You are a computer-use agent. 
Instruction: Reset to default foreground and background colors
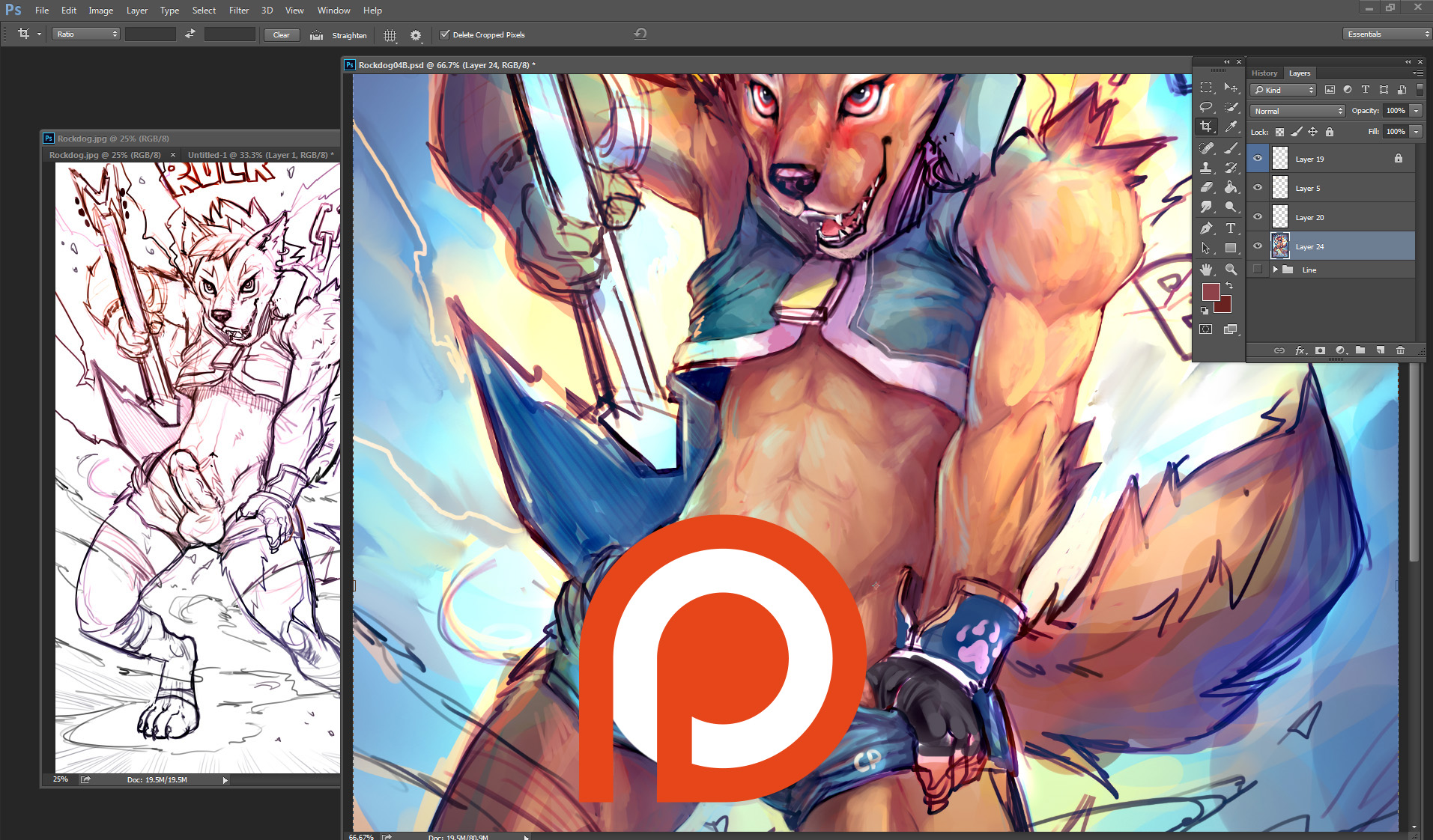pos(1205,310)
